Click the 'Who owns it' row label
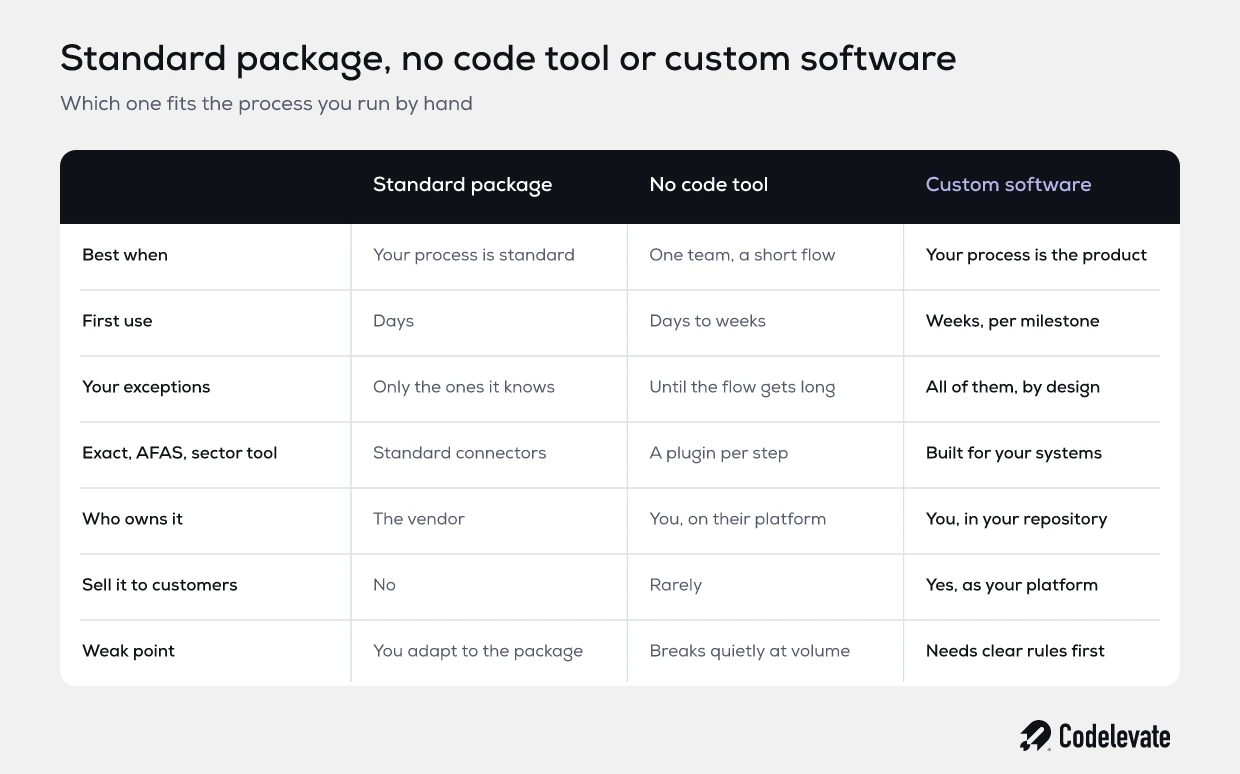This screenshot has height=774, width=1240. (132, 519)
